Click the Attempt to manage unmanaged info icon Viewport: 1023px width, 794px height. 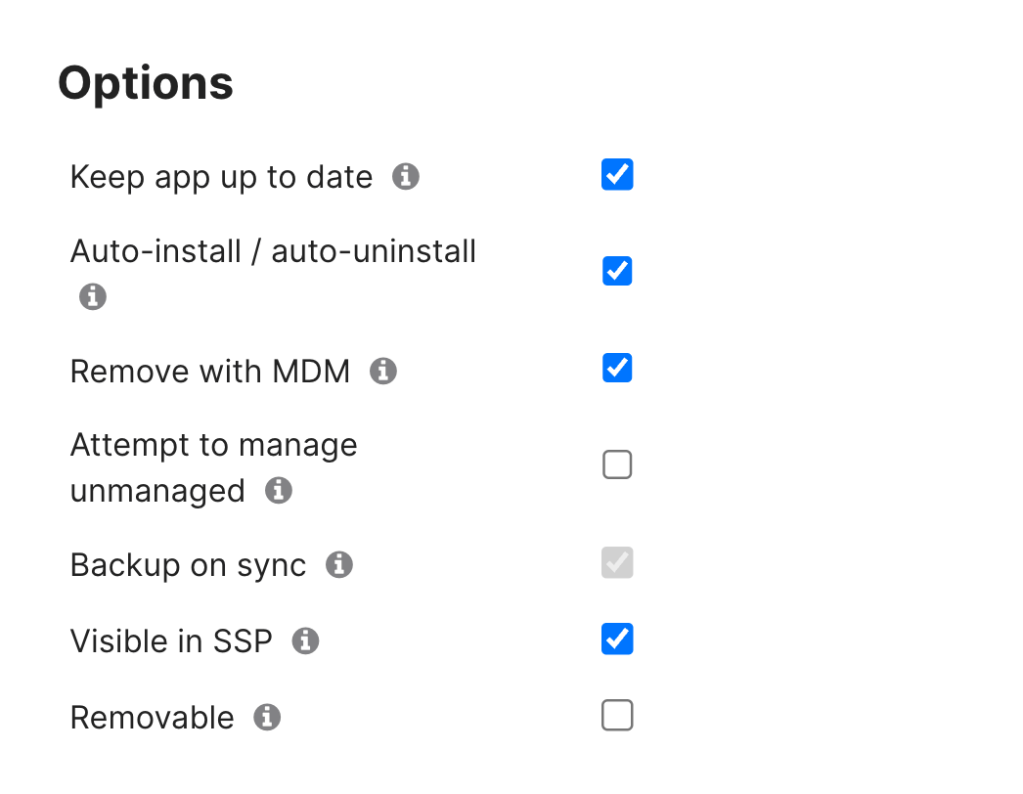click(x=278, y=491)
